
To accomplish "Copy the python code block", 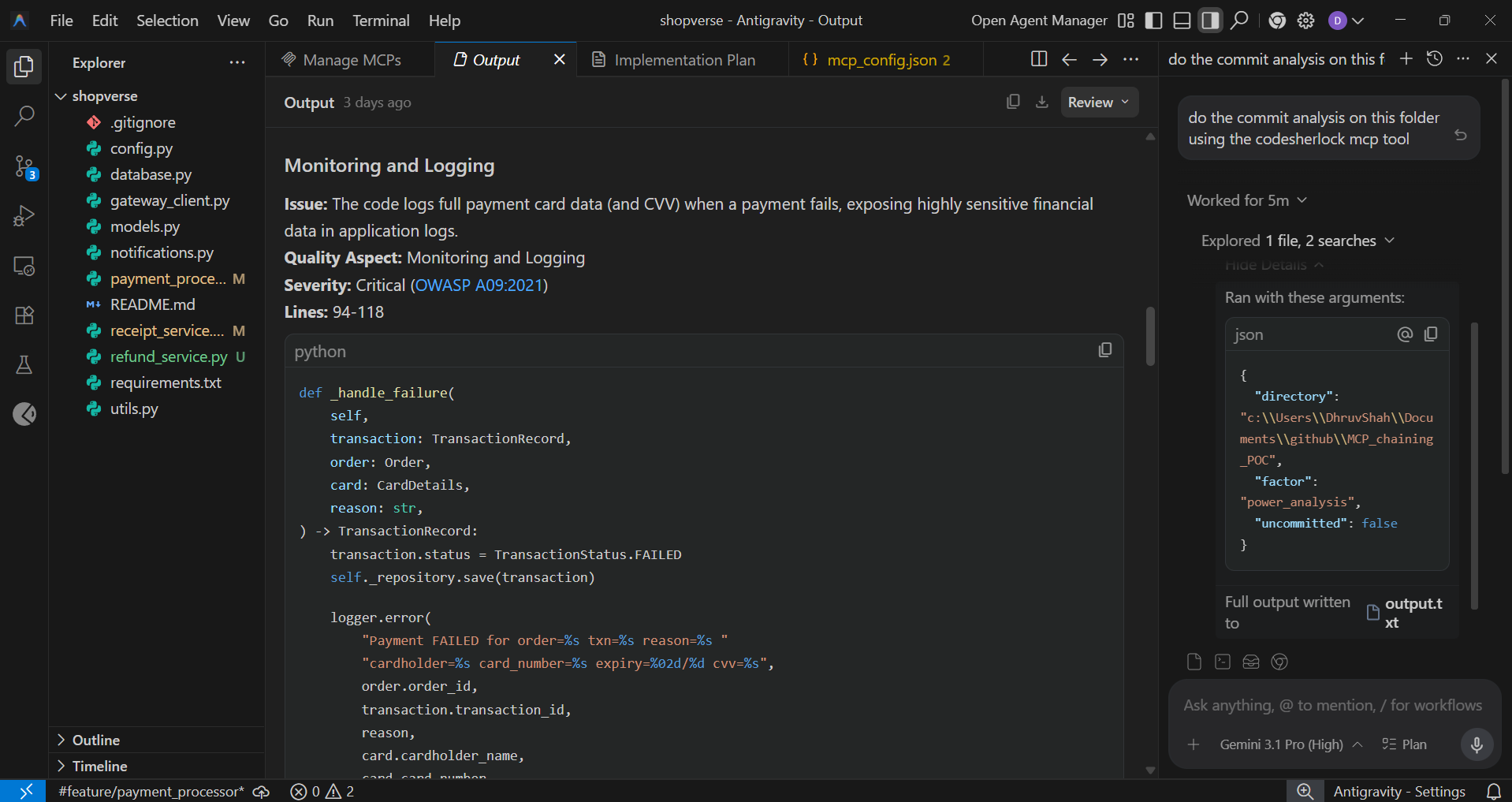I will pos(1104,350).
